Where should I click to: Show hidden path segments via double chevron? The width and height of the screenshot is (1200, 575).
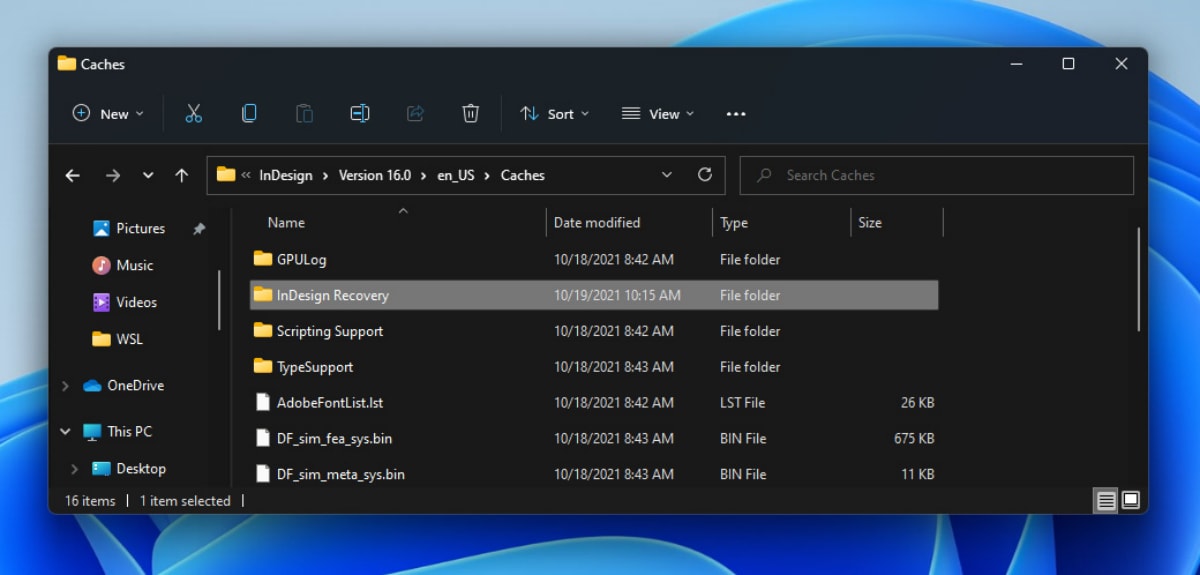click(x=246, y=175)
